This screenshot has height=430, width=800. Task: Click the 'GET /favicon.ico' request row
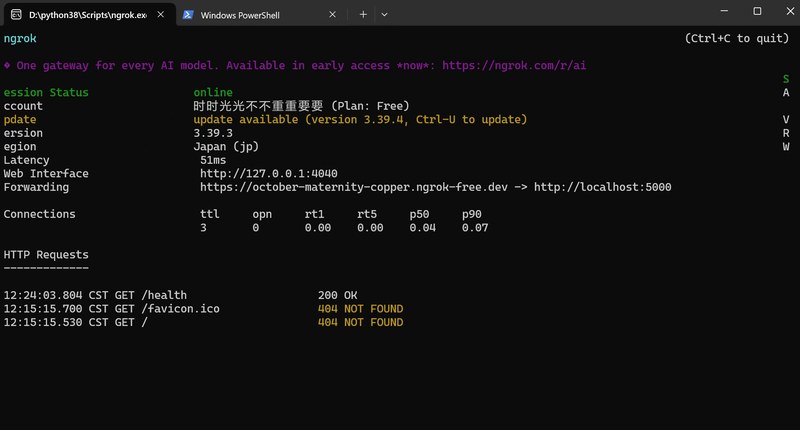[x=203, y=309]
